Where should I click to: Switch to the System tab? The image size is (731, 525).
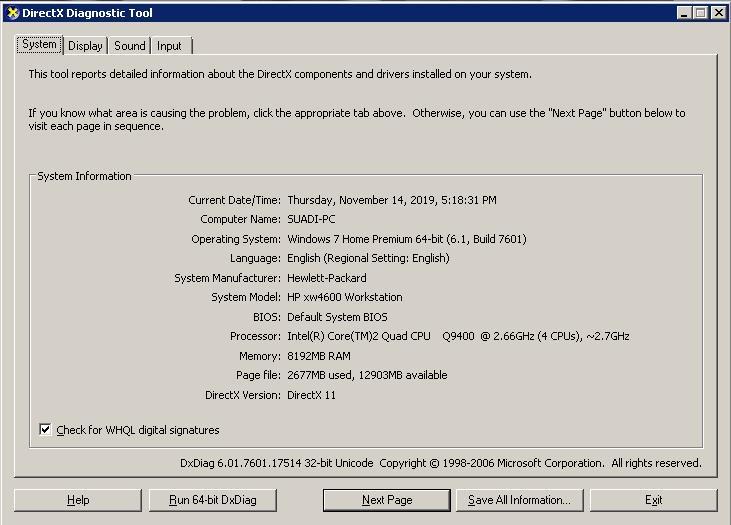pos(39,45)
